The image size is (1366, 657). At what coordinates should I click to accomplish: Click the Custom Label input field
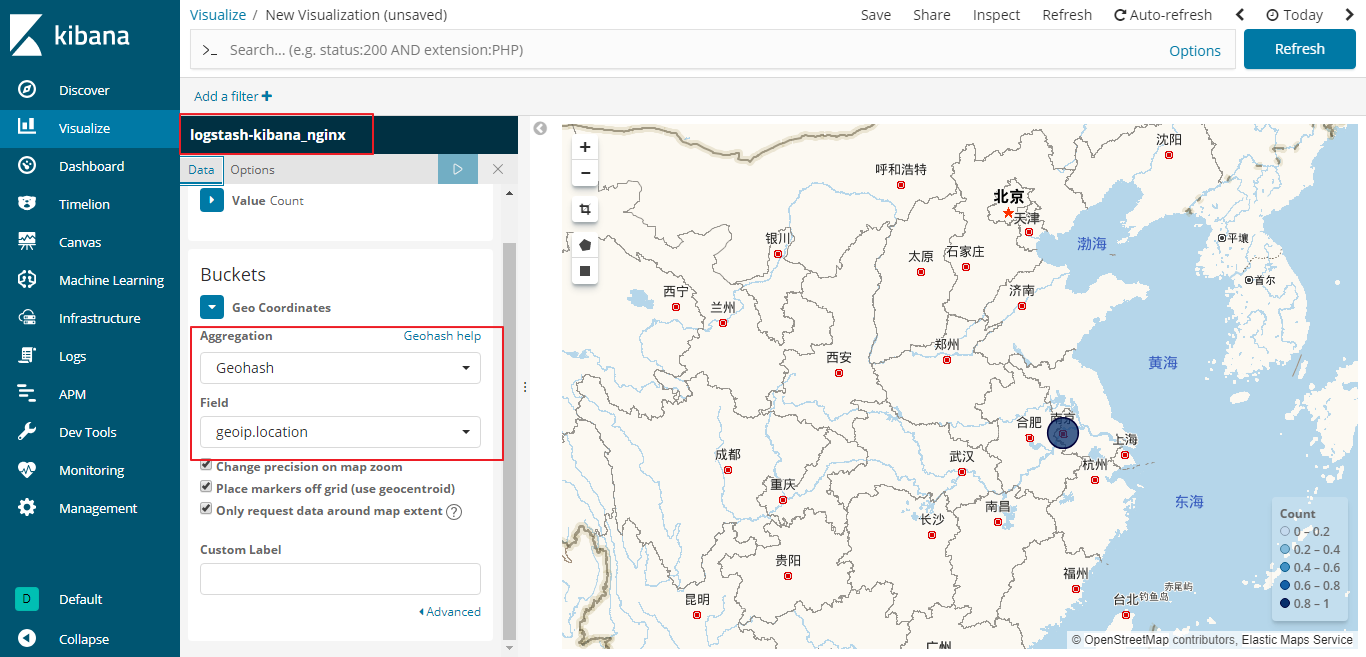point(340,579)
